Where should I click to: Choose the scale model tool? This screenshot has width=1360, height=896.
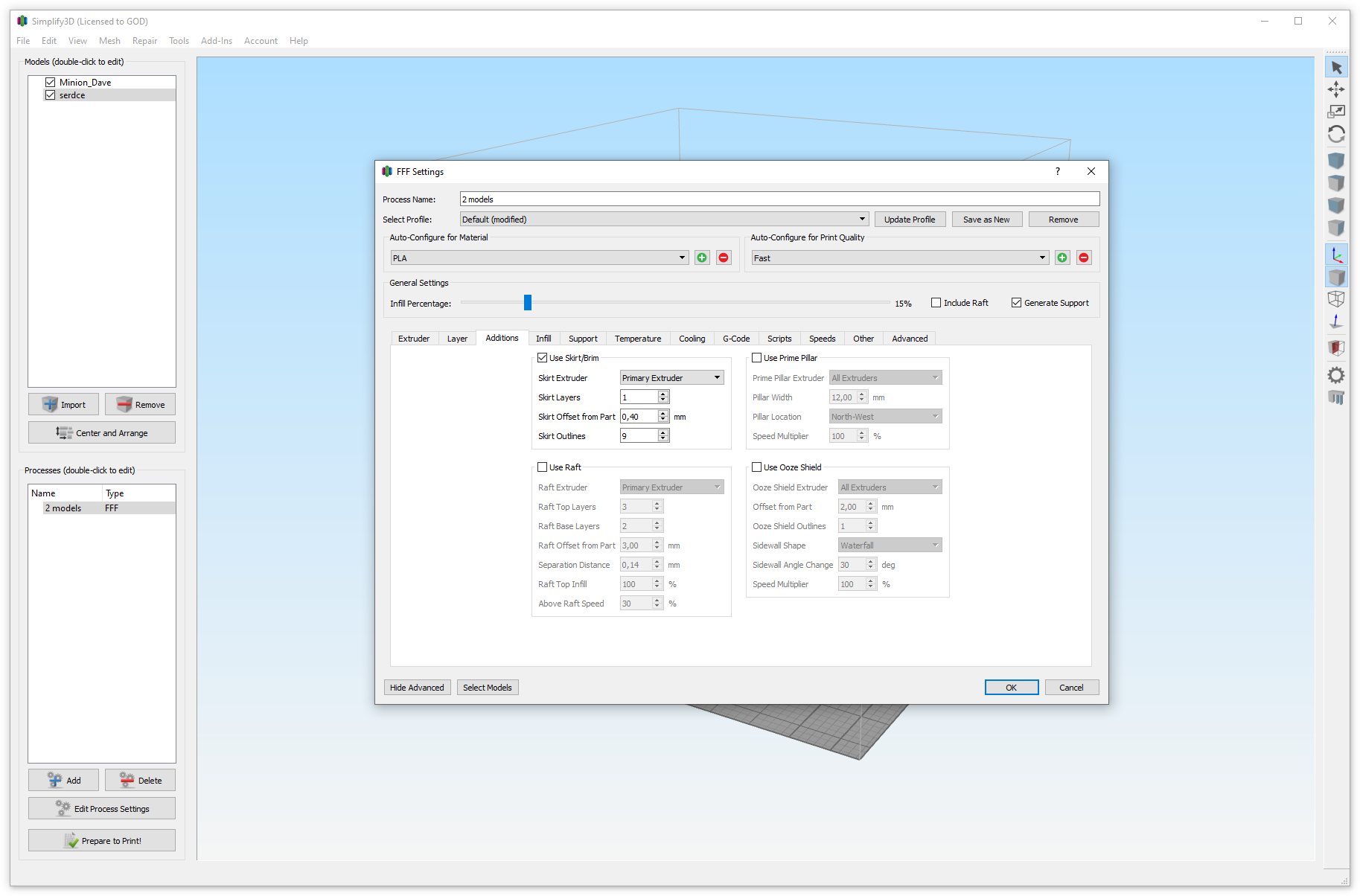(x=1336, y=112)
